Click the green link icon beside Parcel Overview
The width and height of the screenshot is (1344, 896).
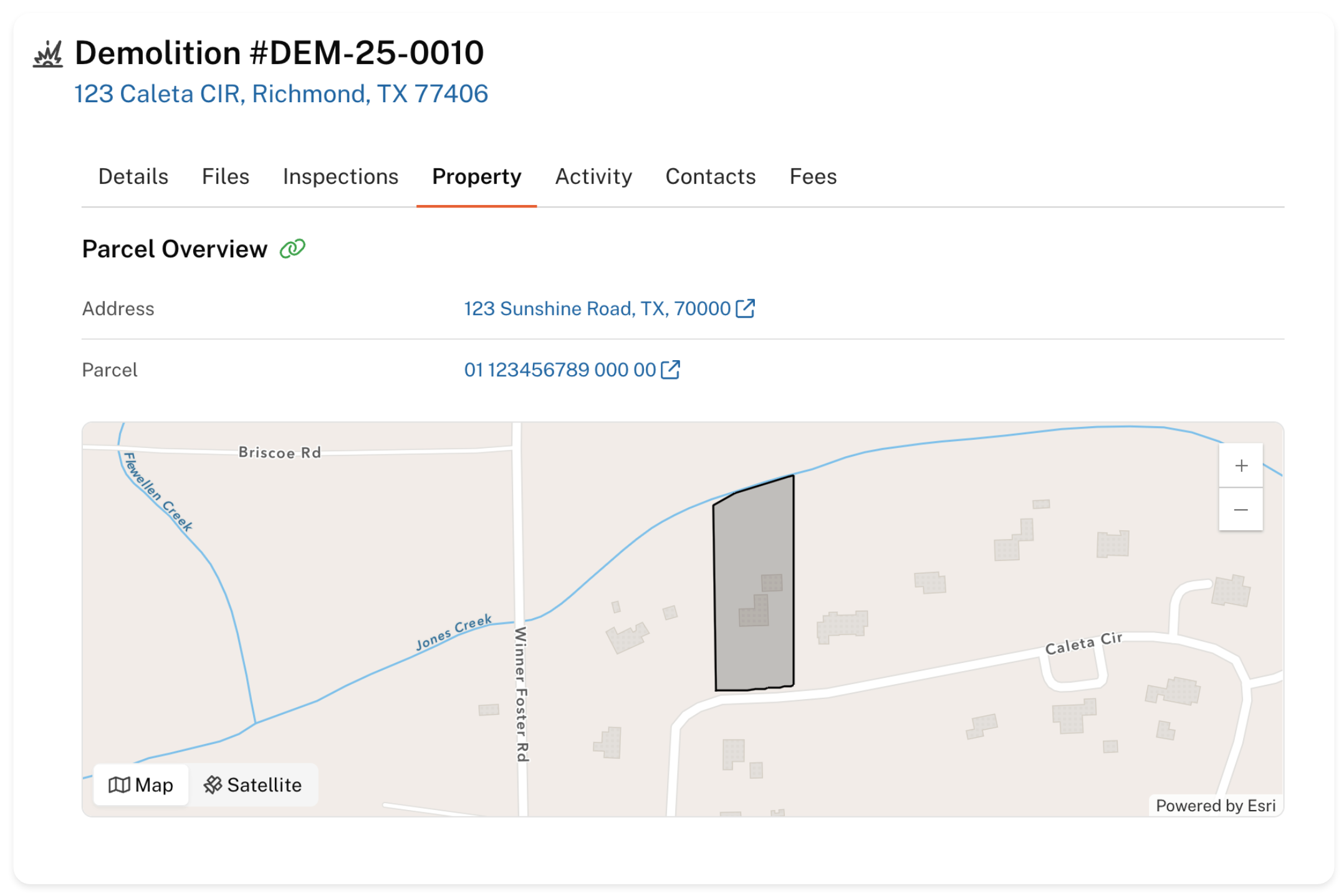click(x=292, y=249)
